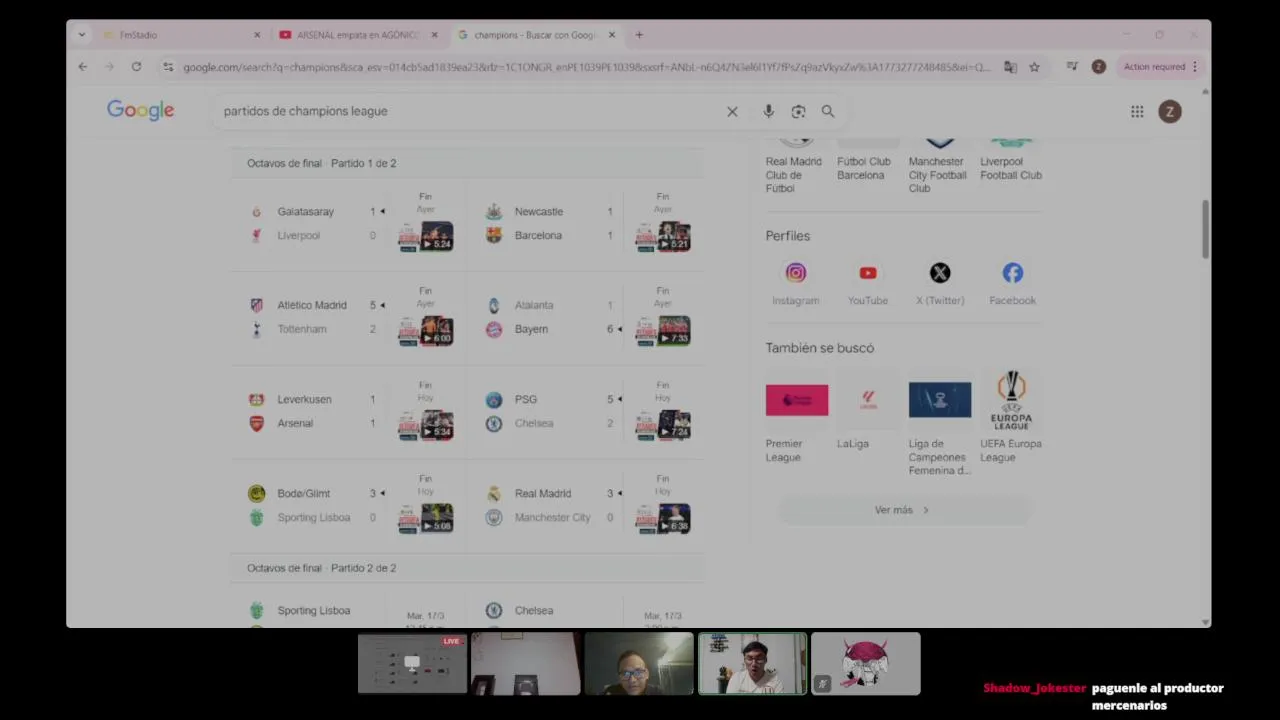Search by image with Lens icon
The image size is (1280, 720).
click(798, 111)
